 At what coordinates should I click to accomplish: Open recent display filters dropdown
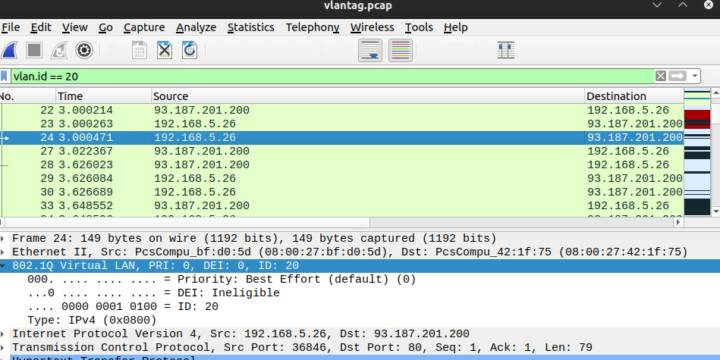[x=695, y=76]
